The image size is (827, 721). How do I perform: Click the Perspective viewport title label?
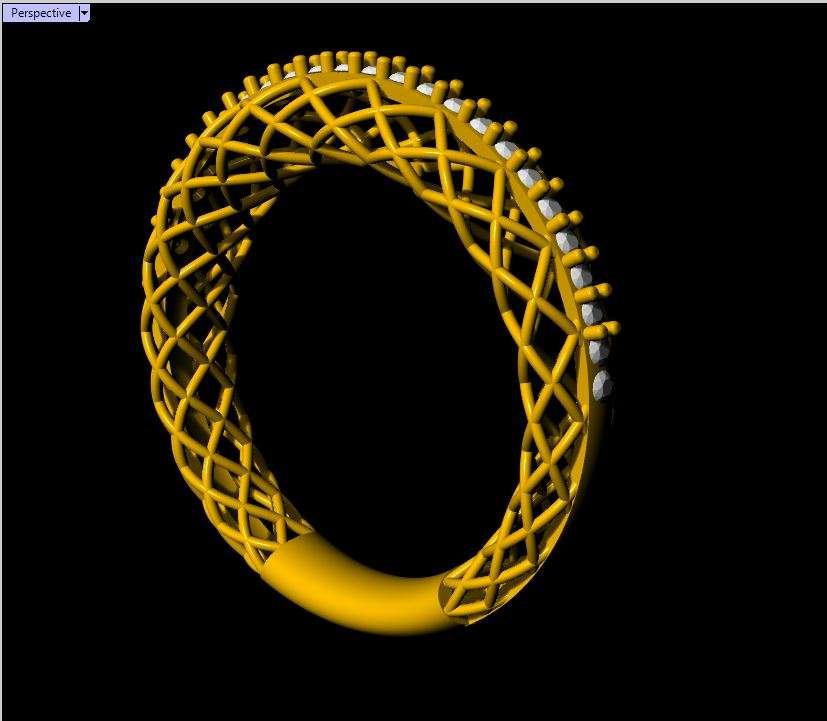click(x=40, y=13)
